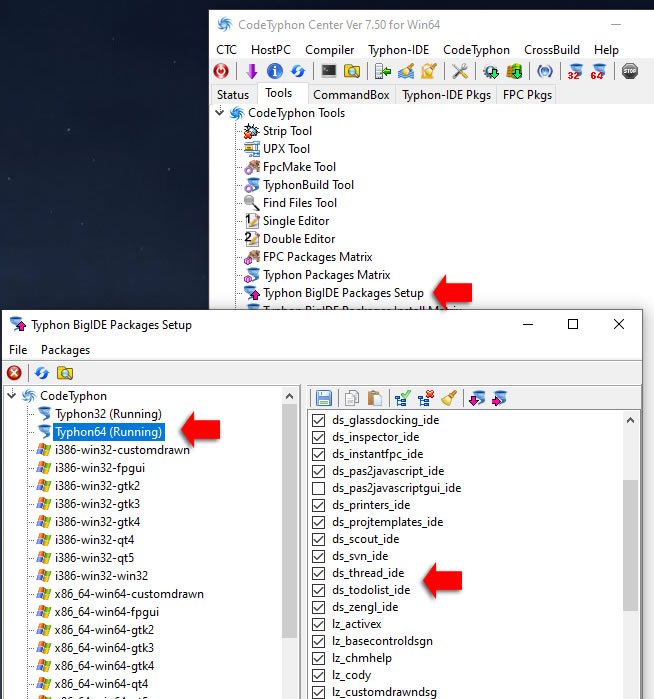Toggle ds_glassdocking_ide checkbox
The image size is (654, 699).
point(318,420)
